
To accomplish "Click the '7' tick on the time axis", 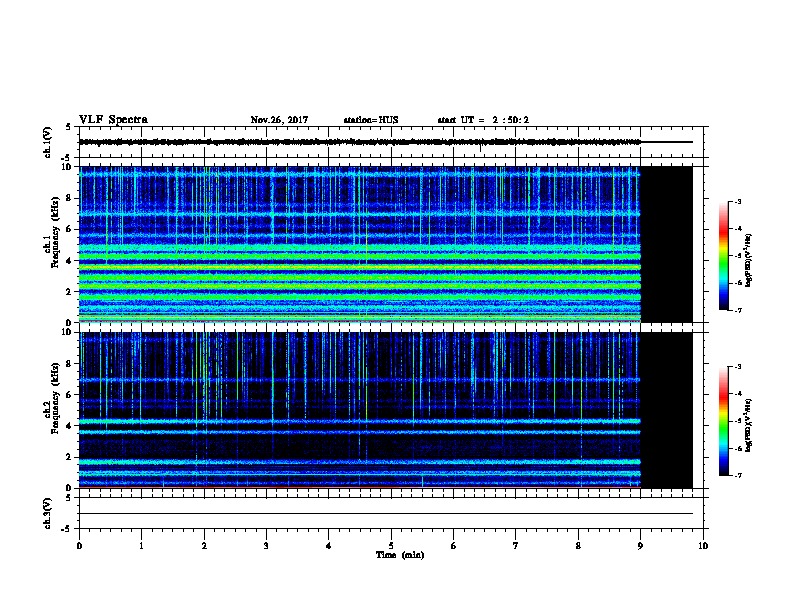I will (516, 546).
